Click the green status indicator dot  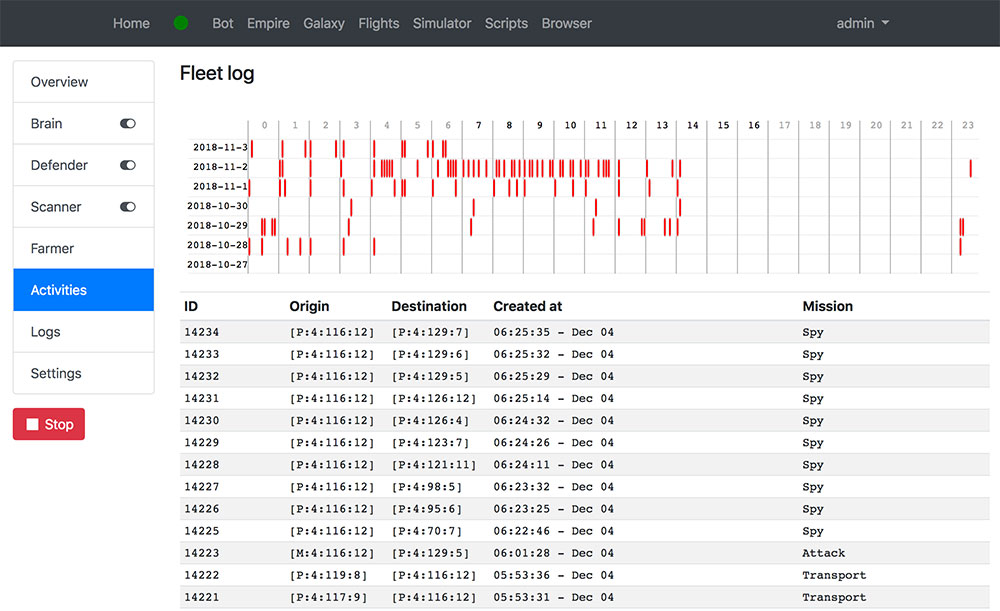[x=181, y=23]
